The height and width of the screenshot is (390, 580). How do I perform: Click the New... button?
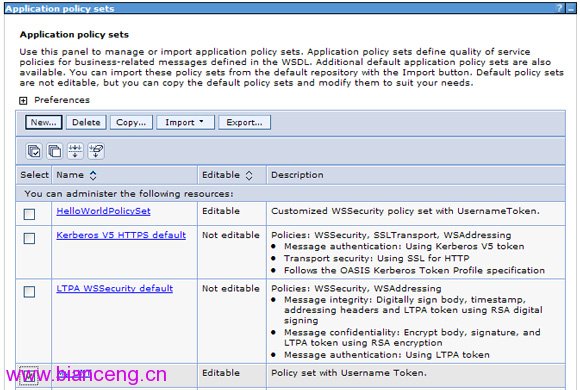click(44, 122)
